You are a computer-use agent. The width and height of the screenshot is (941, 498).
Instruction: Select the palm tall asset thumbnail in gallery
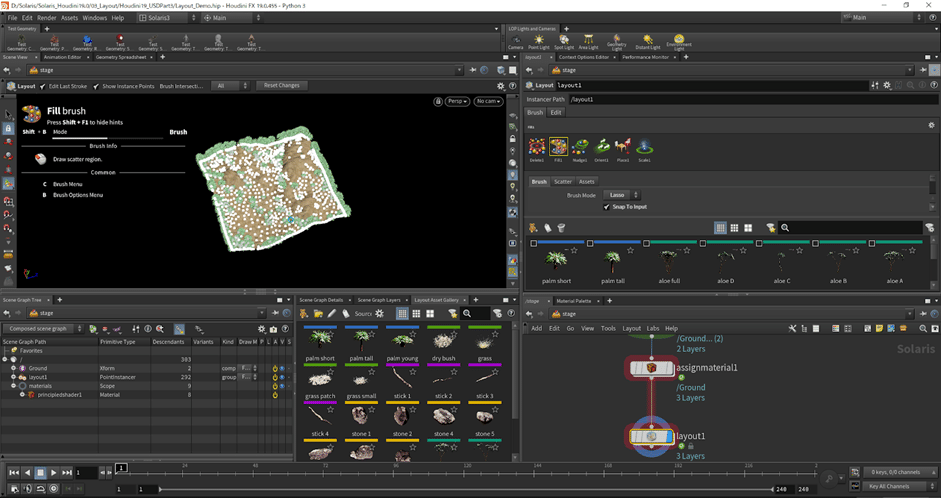pyautogui.click(x=361, y=340)
